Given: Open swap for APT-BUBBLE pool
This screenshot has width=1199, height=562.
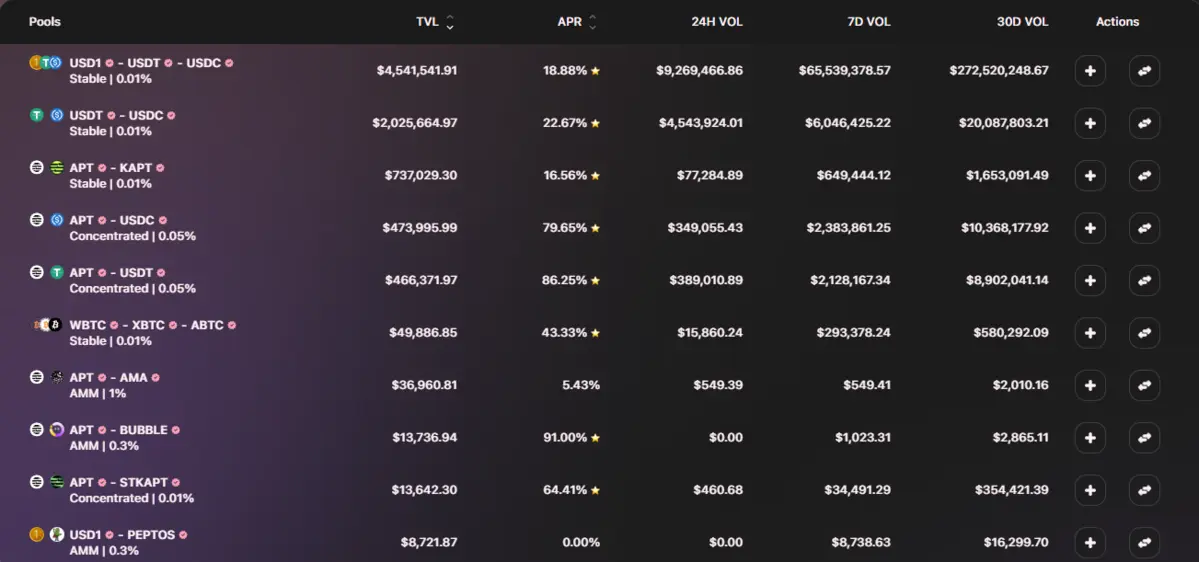Looking at the screenshot, I should click(x=1144, y=438).
